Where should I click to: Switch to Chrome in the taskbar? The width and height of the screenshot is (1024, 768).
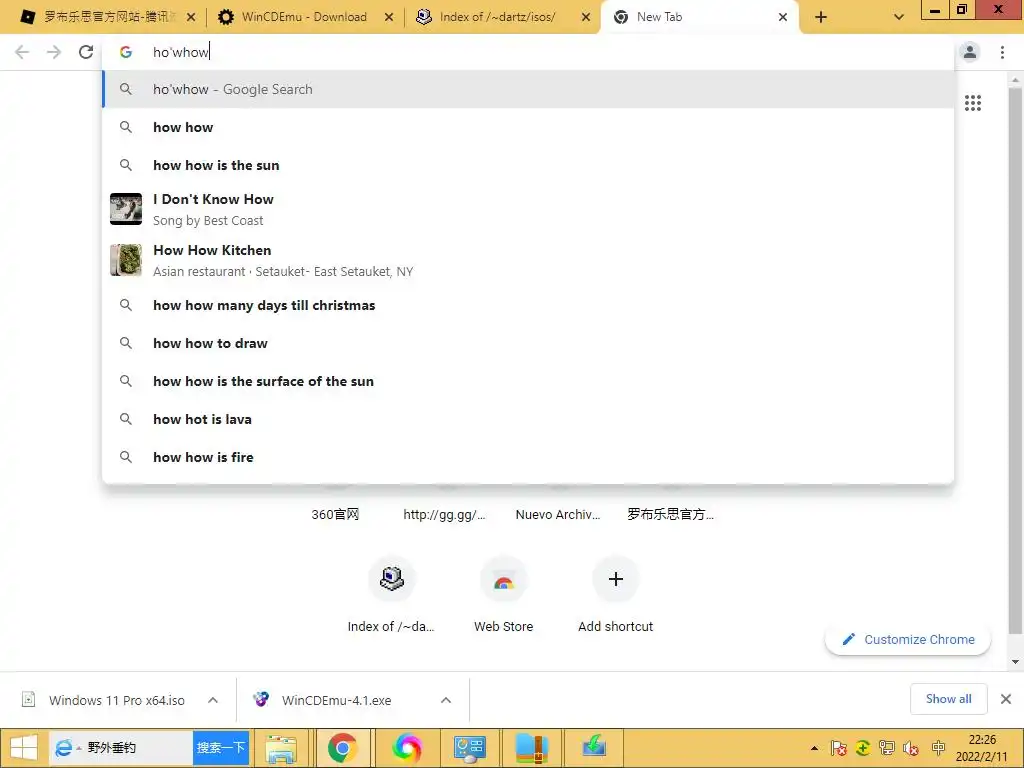pos(343,748)
